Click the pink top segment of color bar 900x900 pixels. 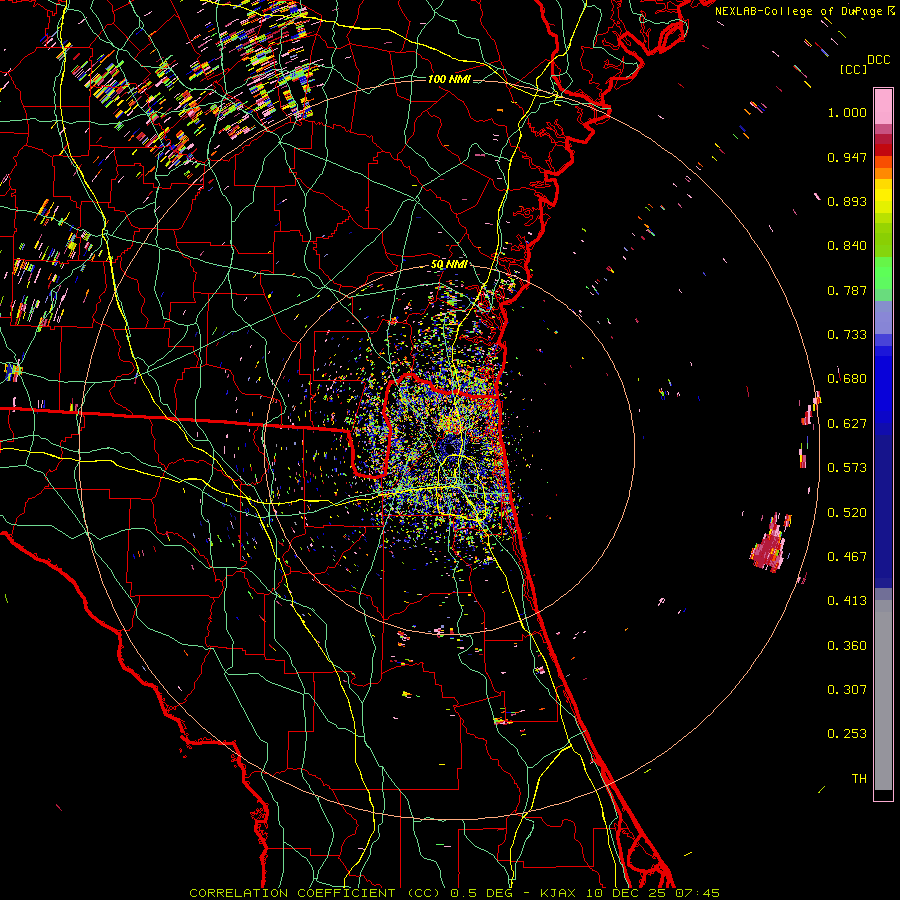click(883, 106)
